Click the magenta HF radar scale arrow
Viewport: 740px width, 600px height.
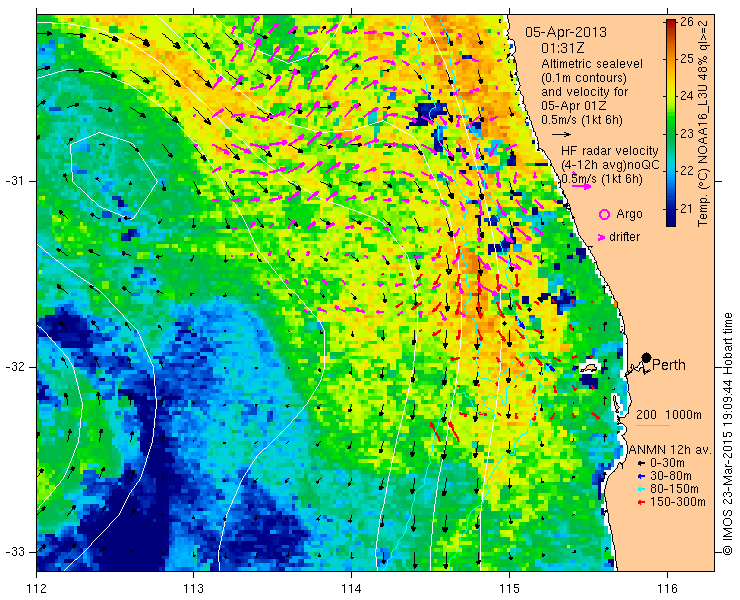(x=581, y=186)
